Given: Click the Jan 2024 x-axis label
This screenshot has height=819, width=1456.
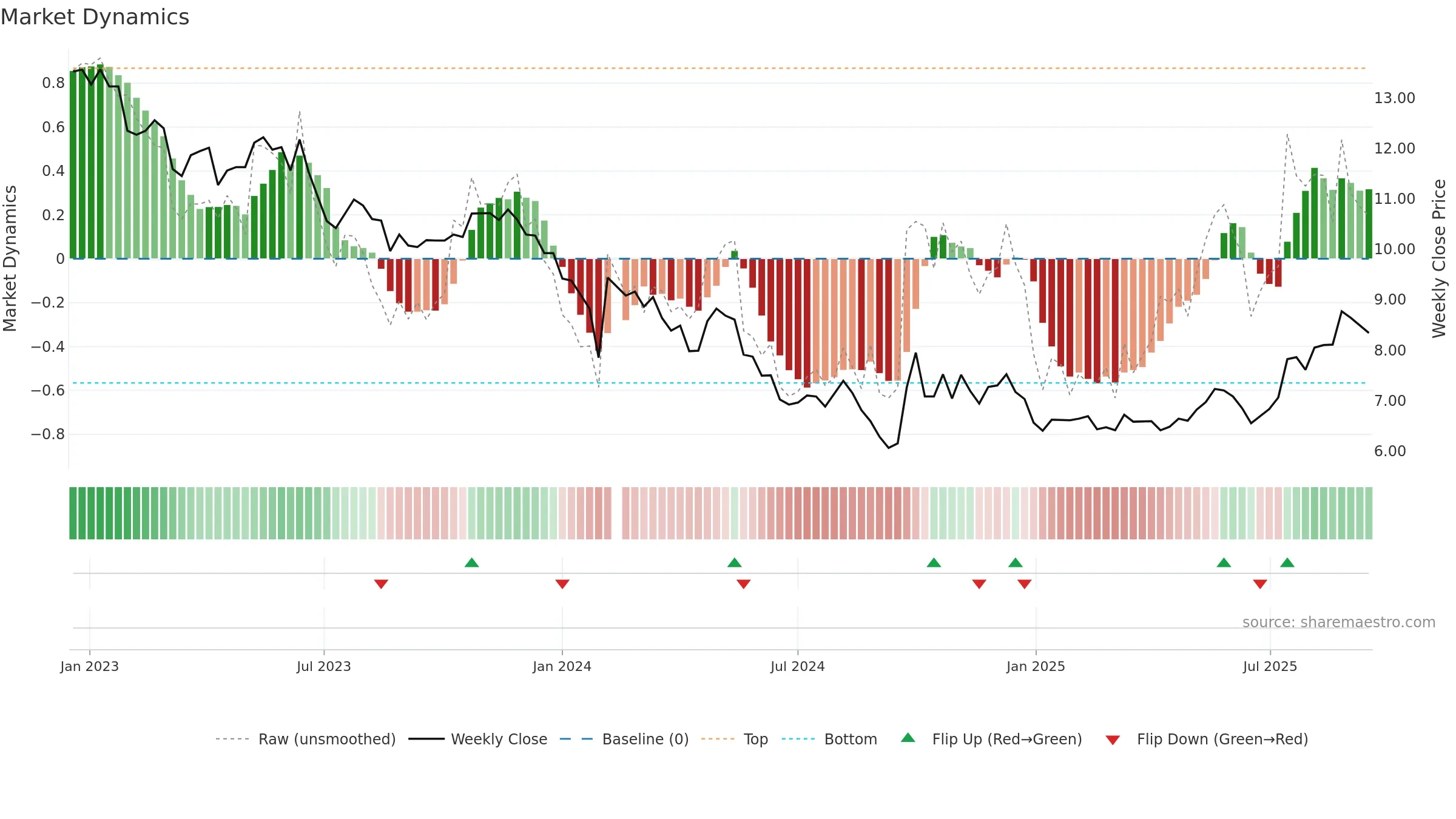Looking at the screenshot, I should pos(562,666).
